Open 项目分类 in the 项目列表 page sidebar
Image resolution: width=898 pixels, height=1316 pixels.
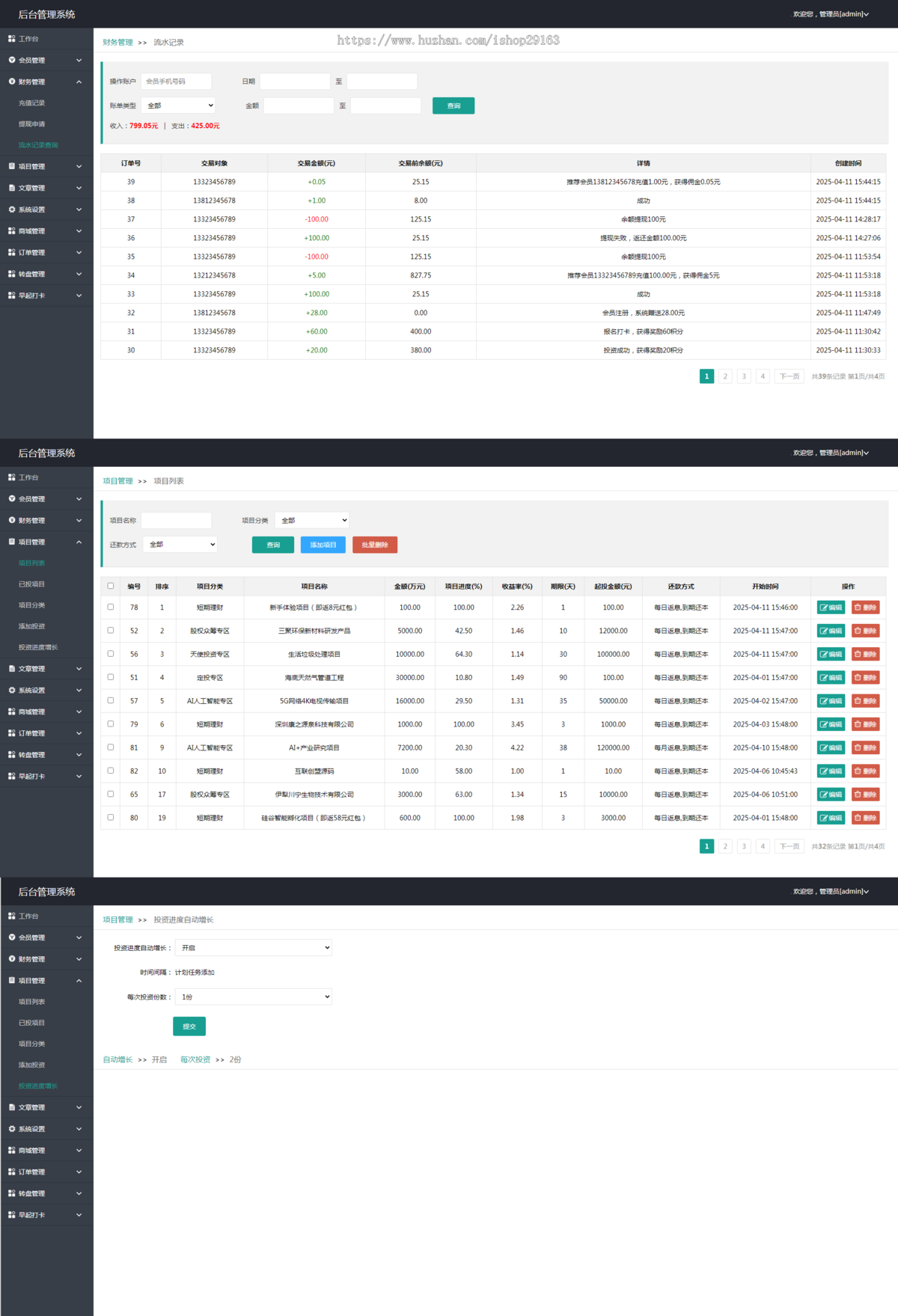[x=31, y=605]
